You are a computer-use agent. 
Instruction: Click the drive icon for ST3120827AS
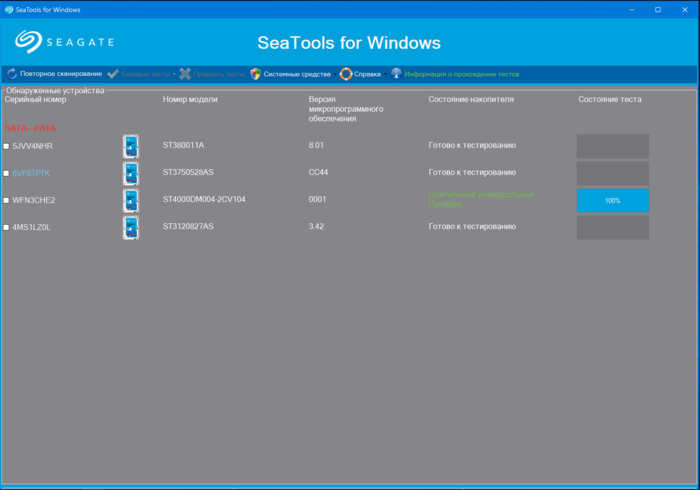pos(131,228)
